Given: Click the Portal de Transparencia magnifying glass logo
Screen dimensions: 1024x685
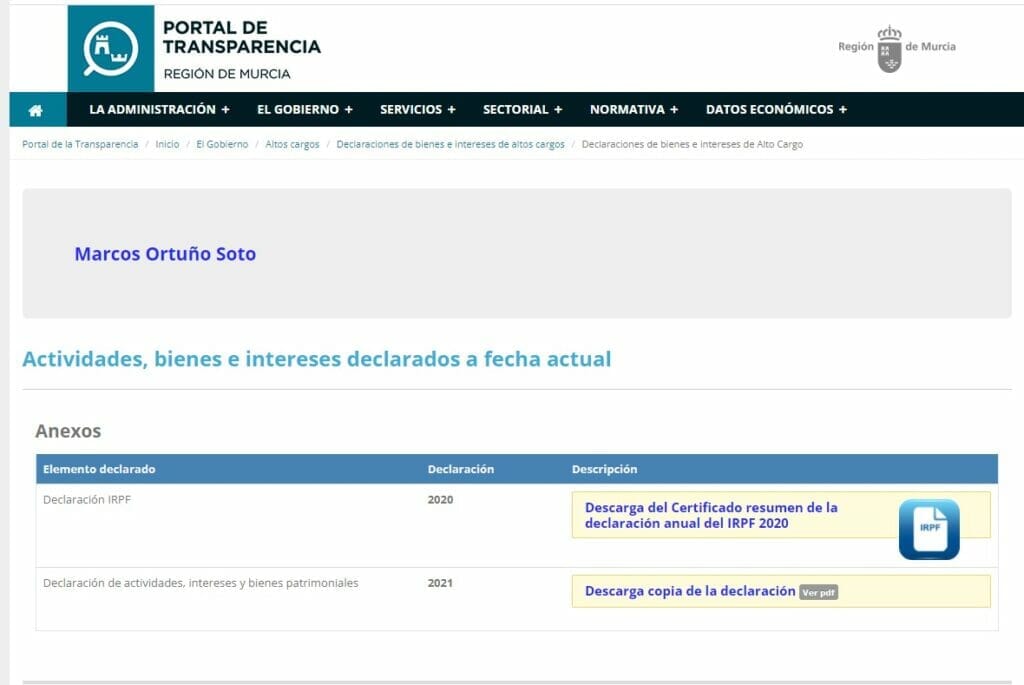Looking at the screenshot, I should coord(110,44).
